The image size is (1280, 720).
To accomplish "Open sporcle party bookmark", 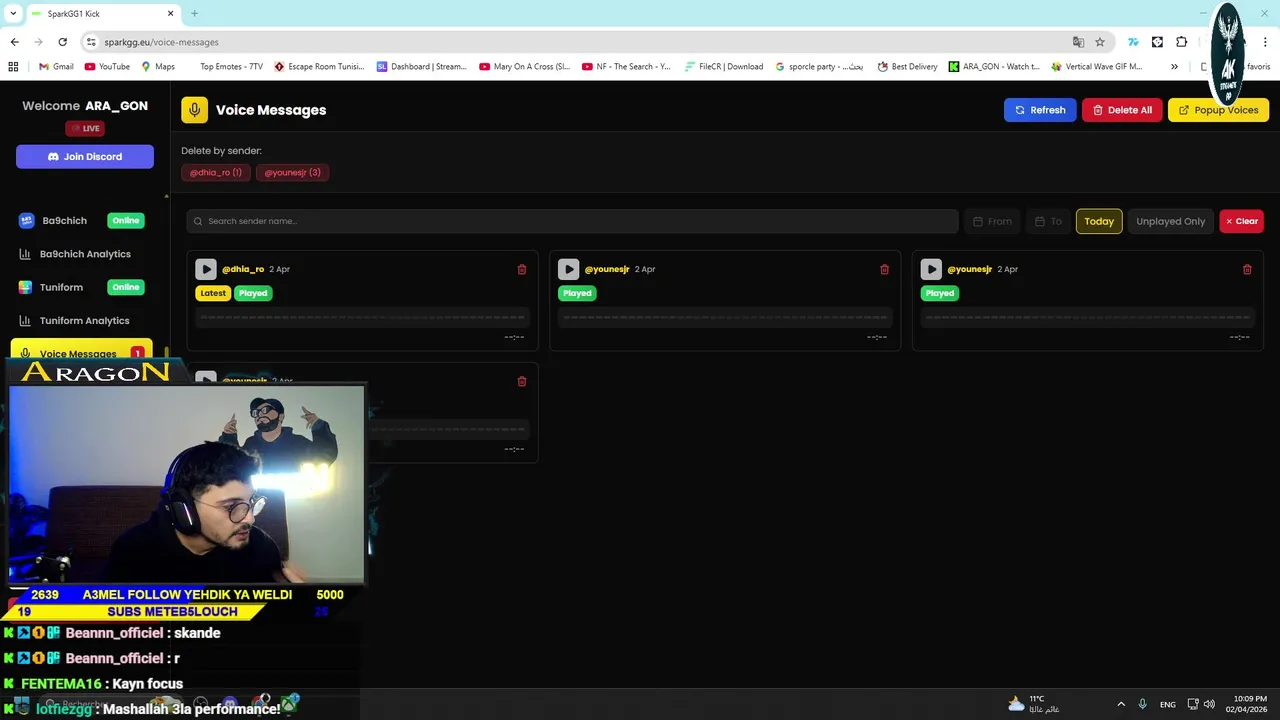I will (820, 67).
